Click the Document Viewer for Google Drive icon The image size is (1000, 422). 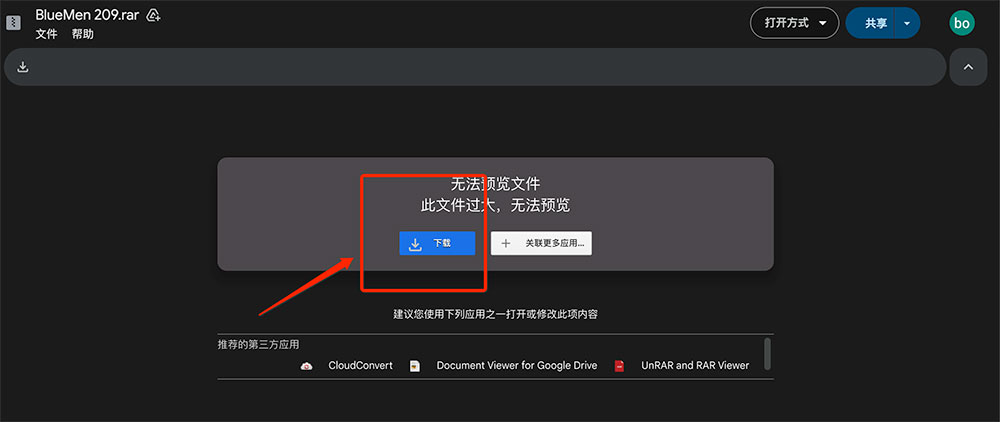415,366
